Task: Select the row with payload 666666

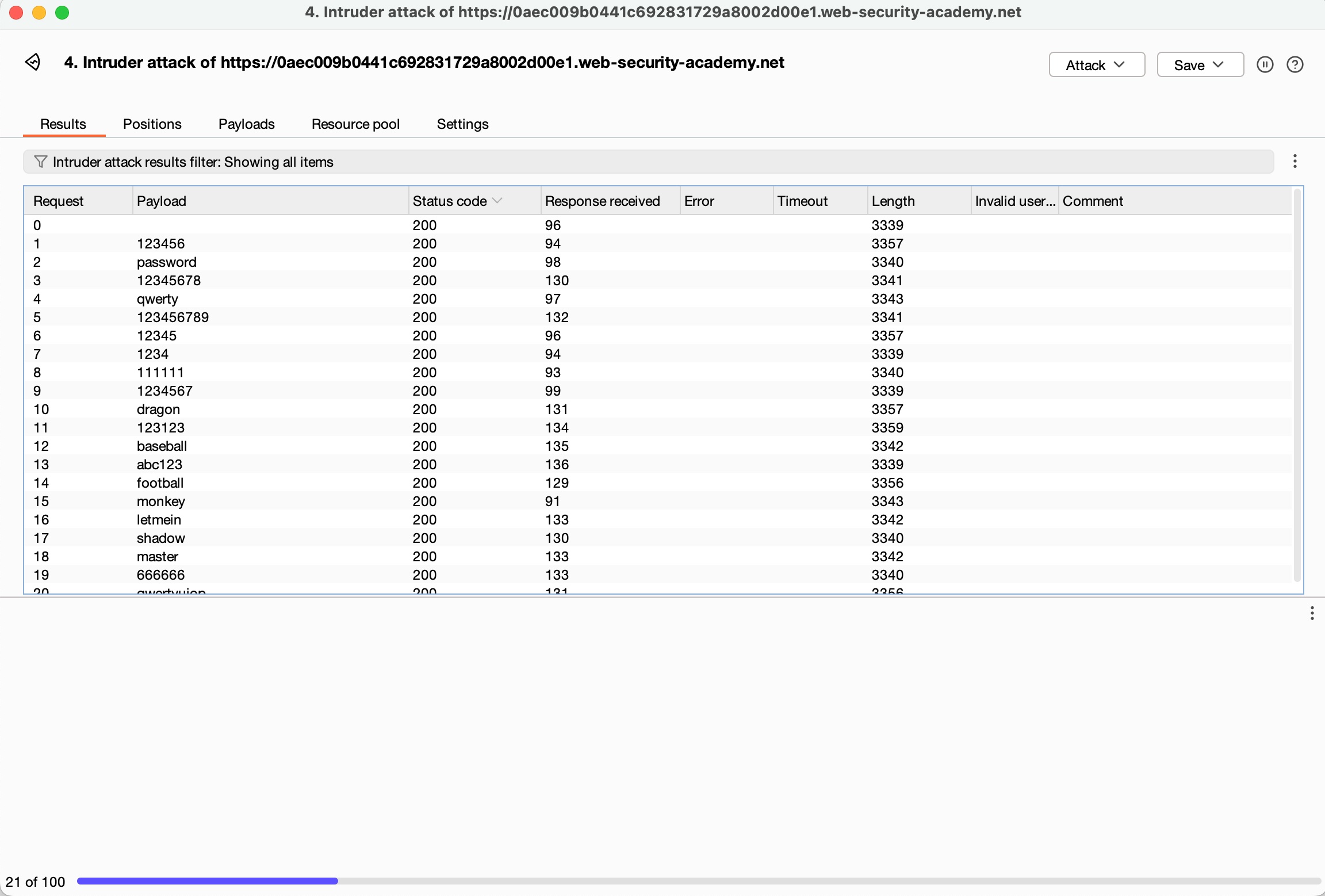Action: coord(658,575)
